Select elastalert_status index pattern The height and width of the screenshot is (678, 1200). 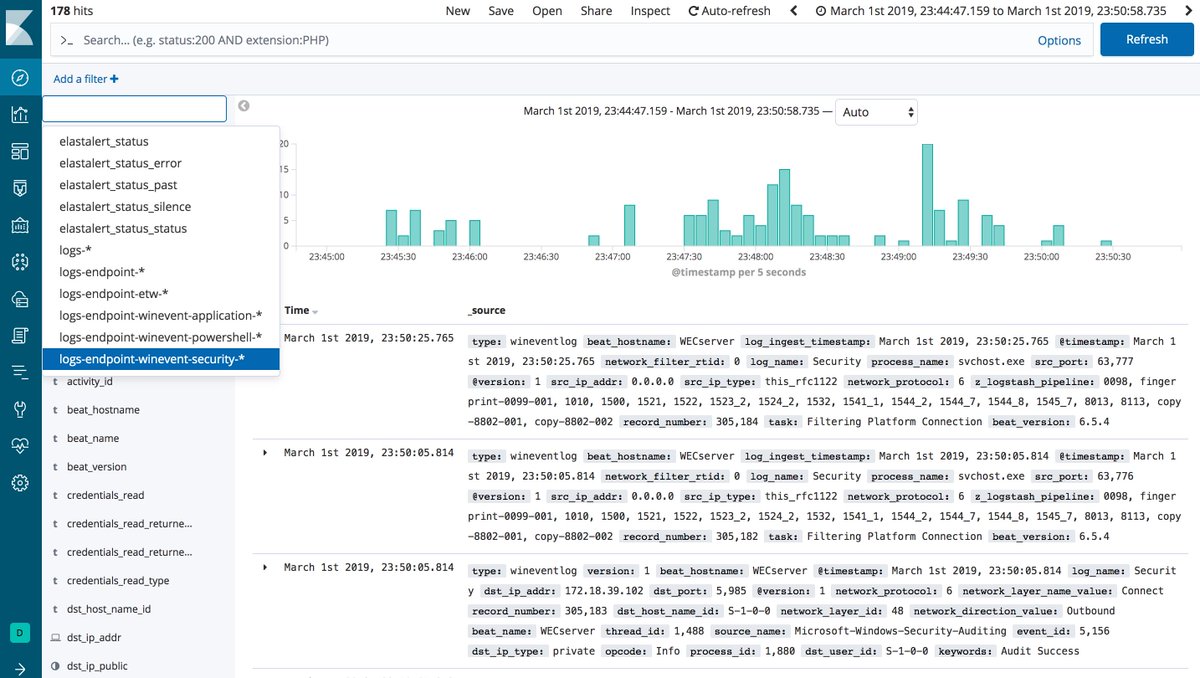pyautogui.click(x=161, y=142)
